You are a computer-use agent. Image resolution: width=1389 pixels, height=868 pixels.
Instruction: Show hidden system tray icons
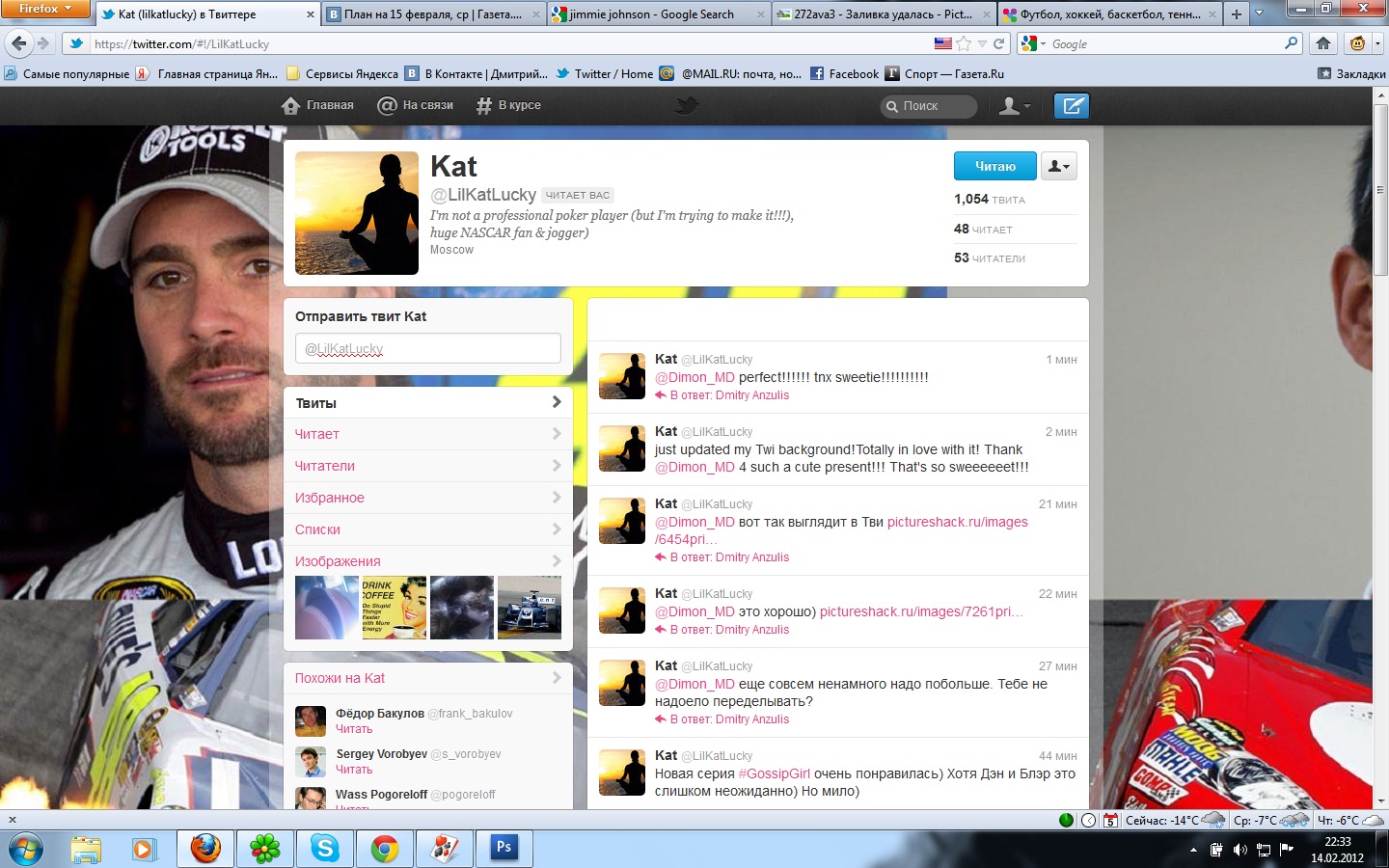click(x=1193, y=850)
